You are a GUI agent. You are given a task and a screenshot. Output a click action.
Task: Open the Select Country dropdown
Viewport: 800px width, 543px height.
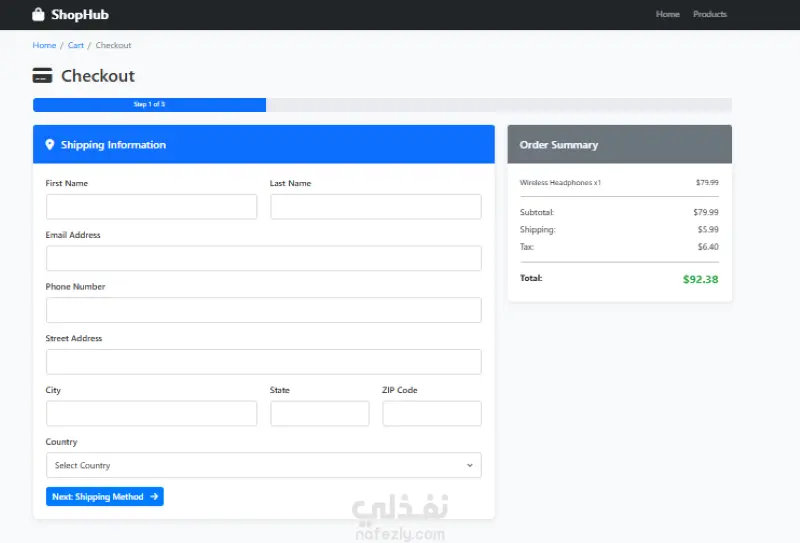pos(264,465)
